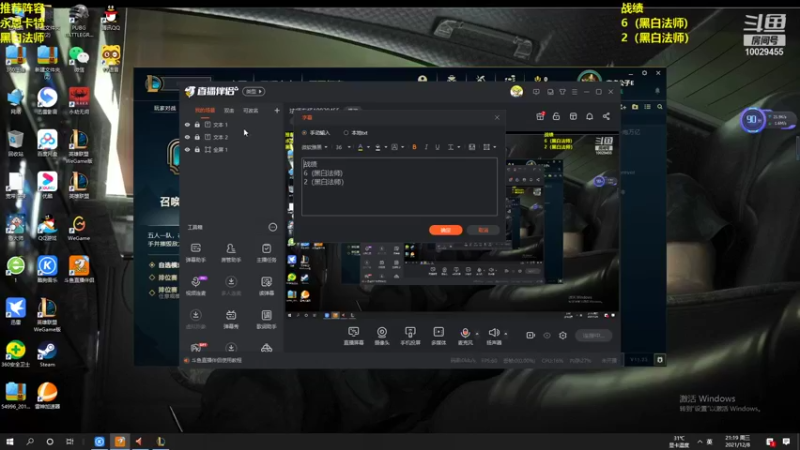Click the open padlock icon
This screenshot has height=450, width=800.
coord(556,116)
